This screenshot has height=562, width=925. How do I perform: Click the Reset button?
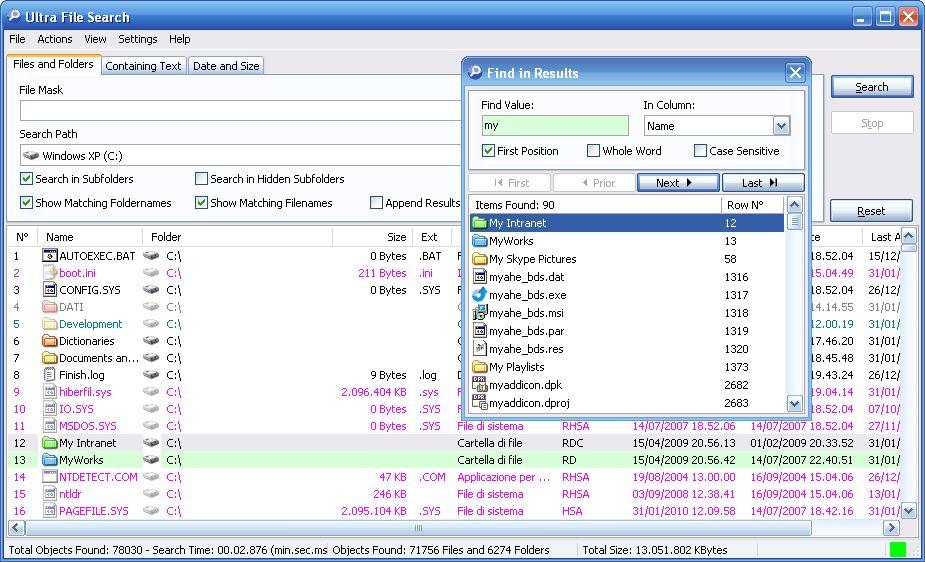coord(871,211)
